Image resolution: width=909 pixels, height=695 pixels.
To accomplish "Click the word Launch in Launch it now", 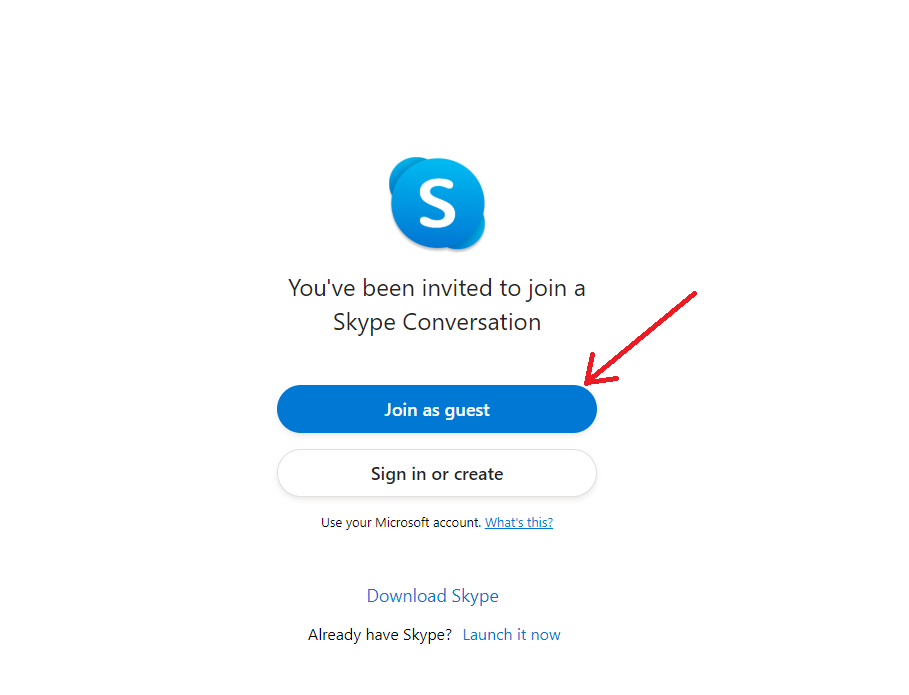I will click(x=487, y=635).
